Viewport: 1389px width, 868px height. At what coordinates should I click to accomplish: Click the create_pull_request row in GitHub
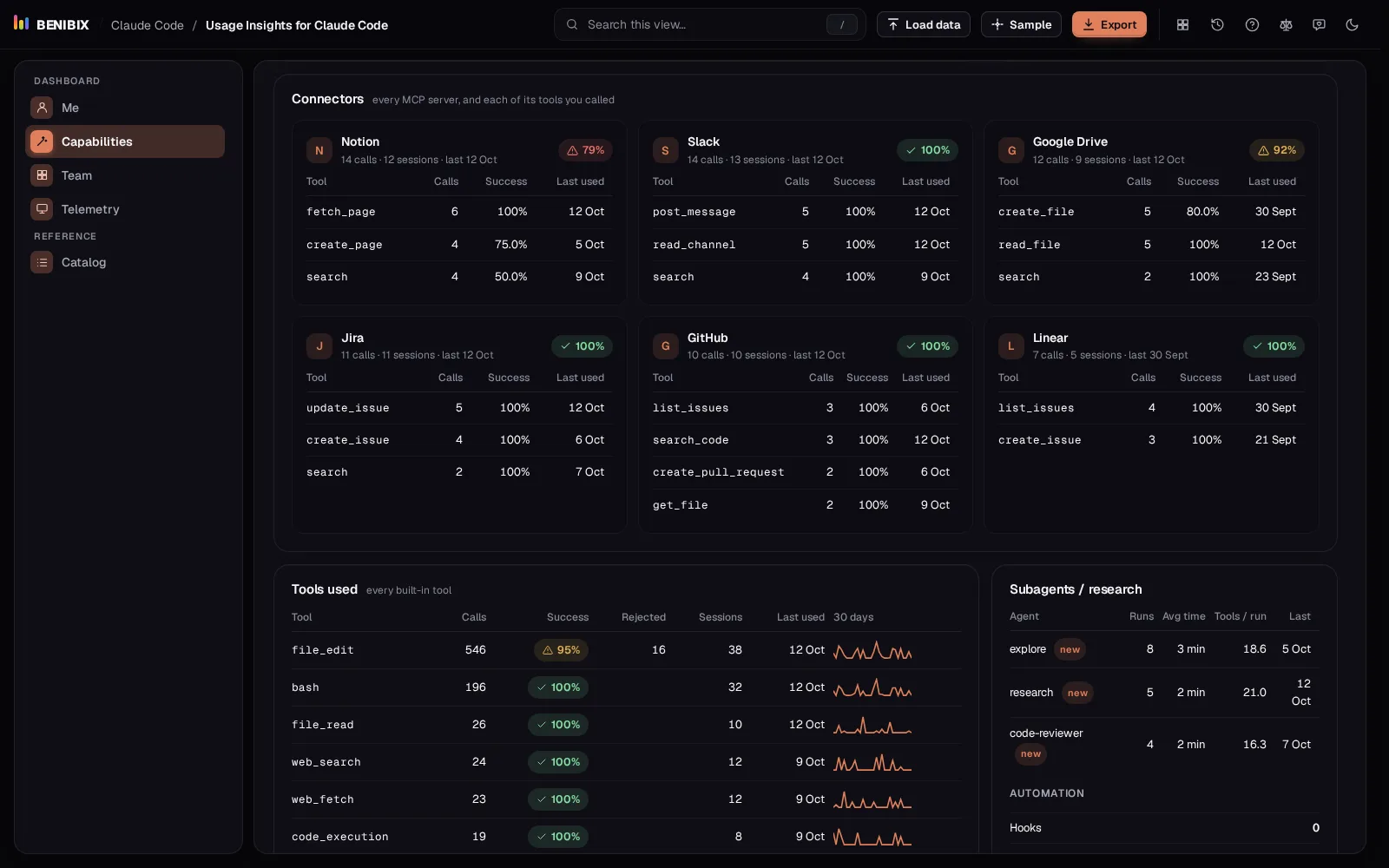tap(805, 472)
